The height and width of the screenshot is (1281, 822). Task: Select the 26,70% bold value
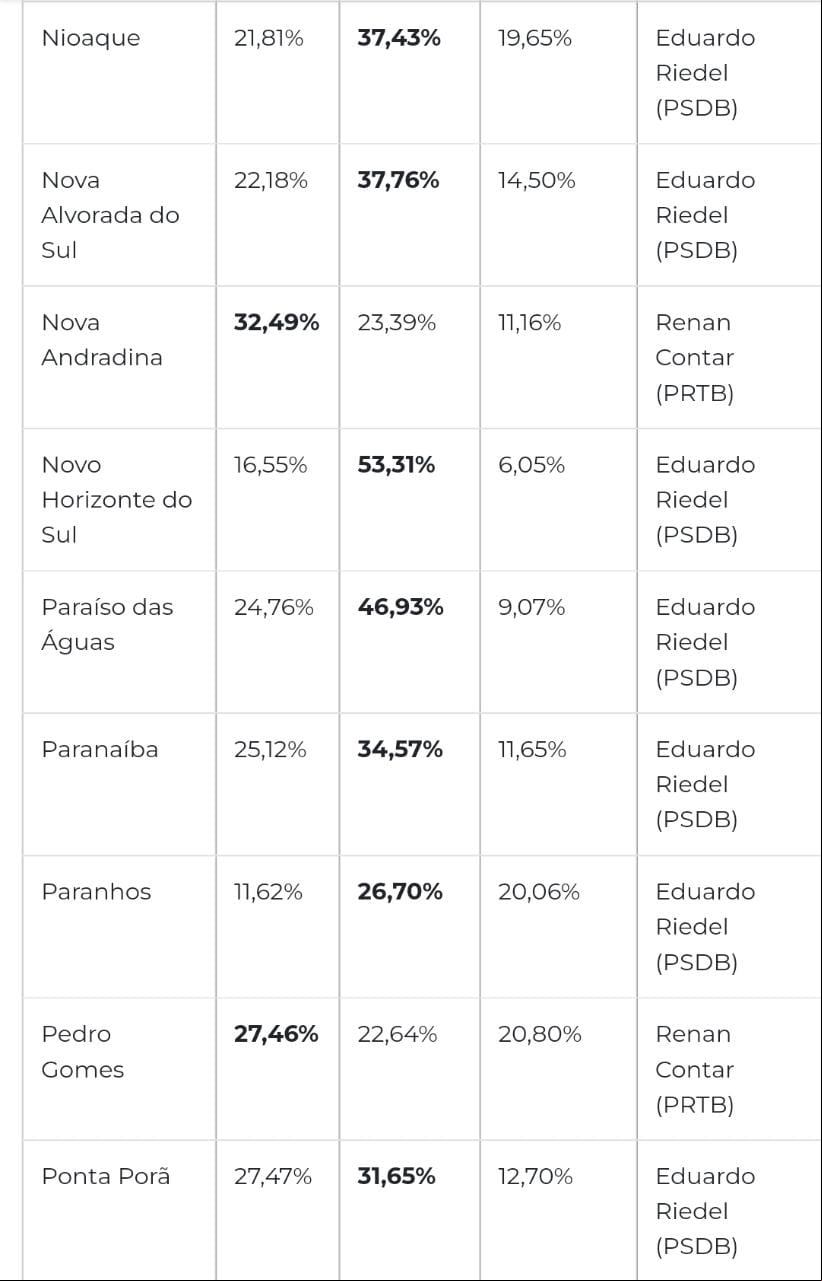[x=400, y=892]
